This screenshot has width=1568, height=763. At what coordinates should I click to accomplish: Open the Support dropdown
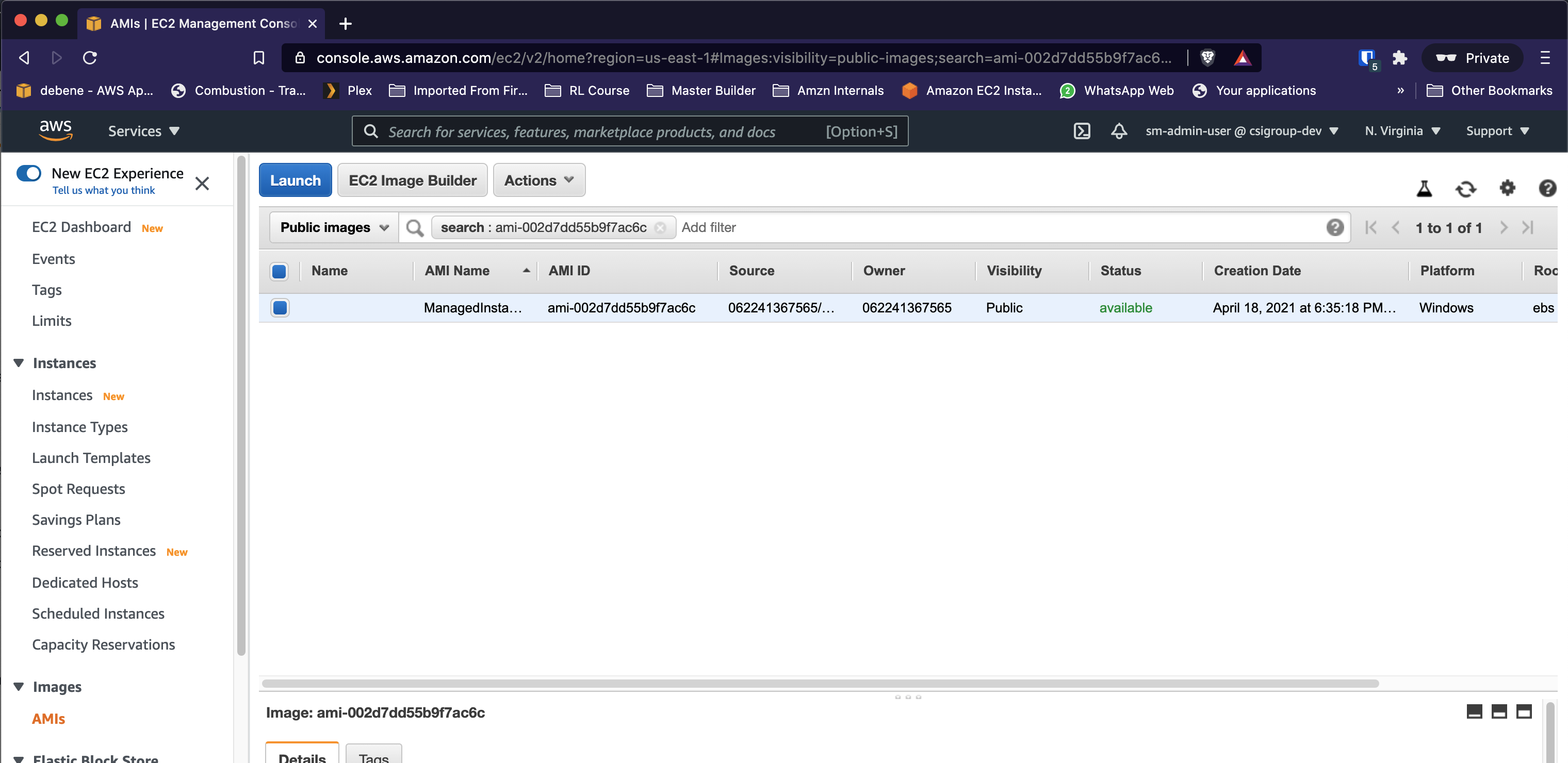pos(1497,131)
